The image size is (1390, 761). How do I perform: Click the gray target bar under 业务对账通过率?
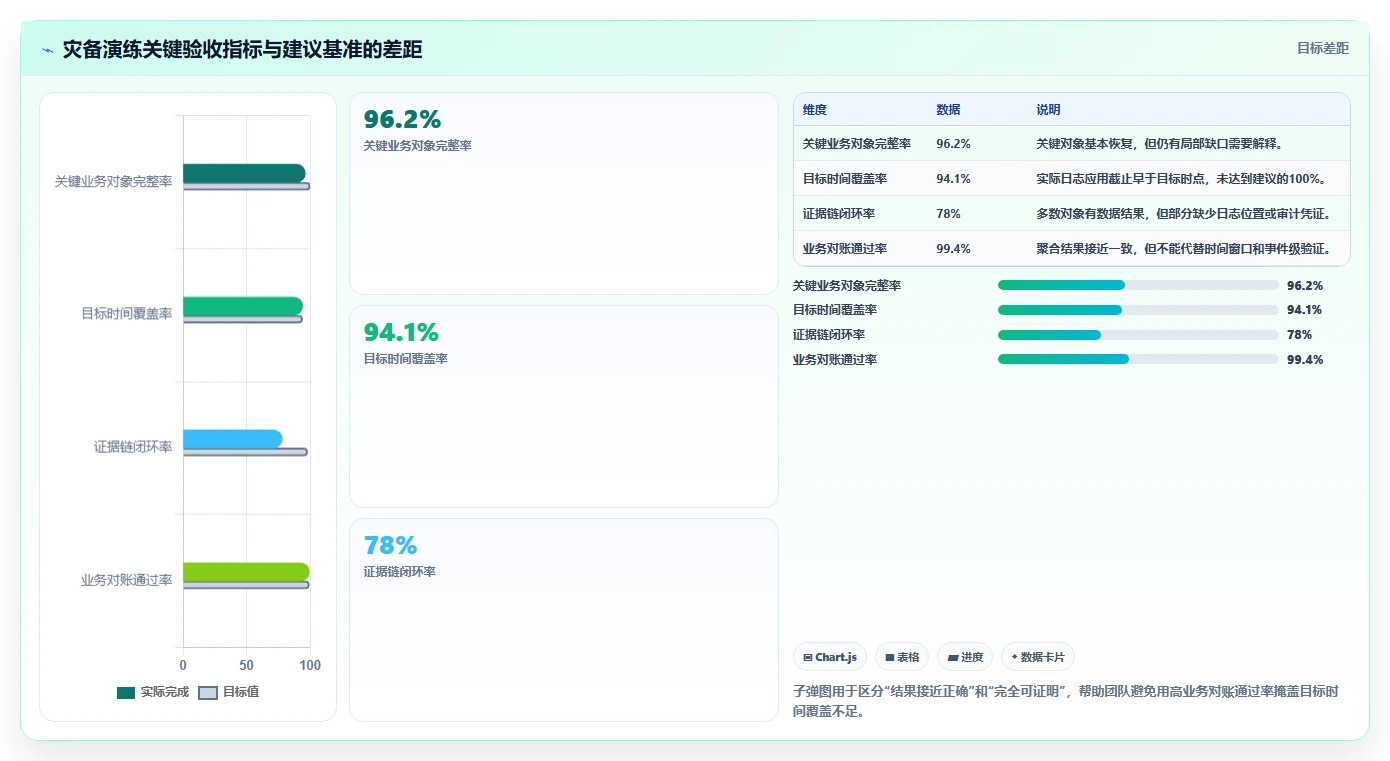[246, 585]
